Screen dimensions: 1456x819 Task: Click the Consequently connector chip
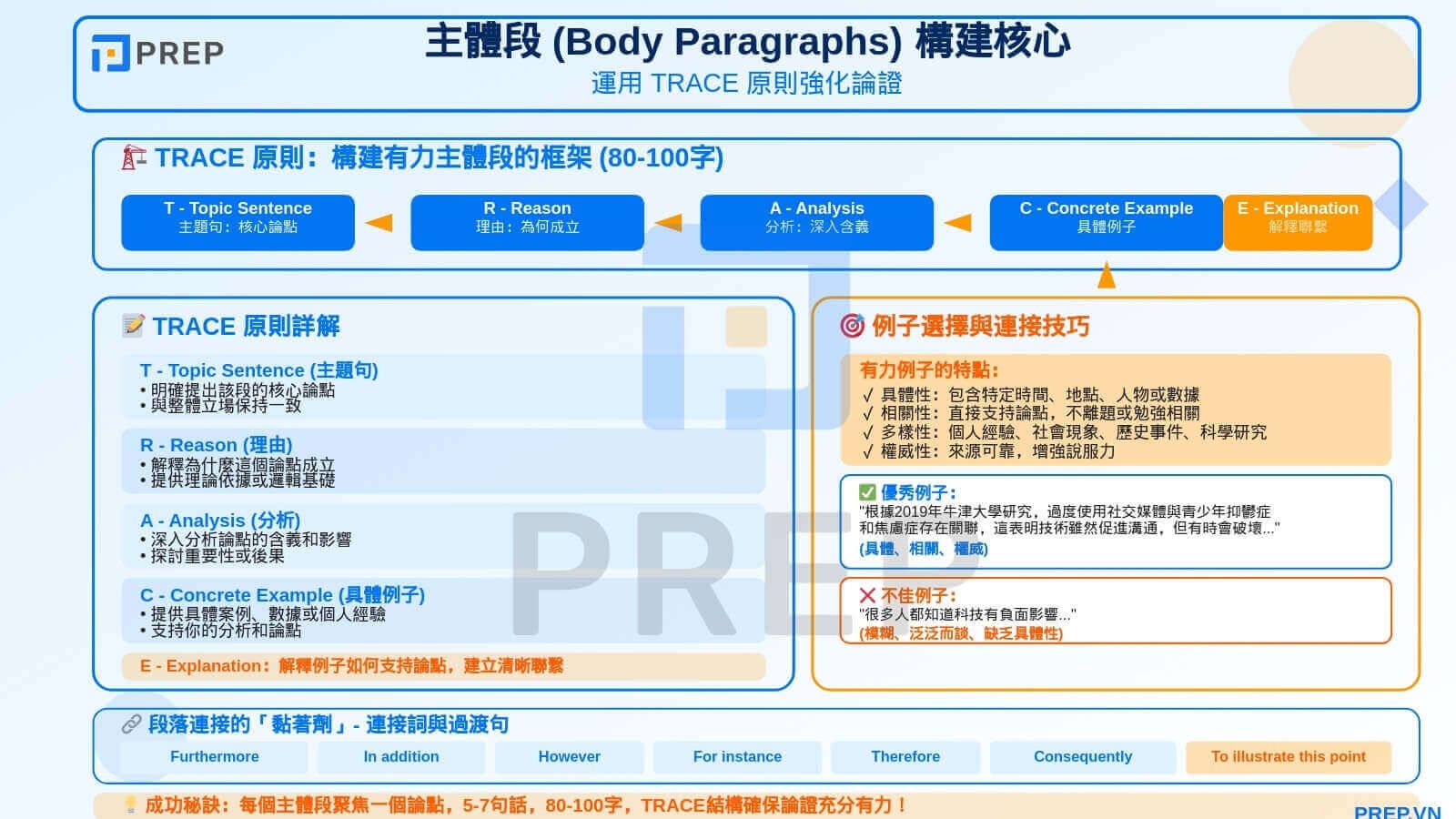coord(1083,757)
